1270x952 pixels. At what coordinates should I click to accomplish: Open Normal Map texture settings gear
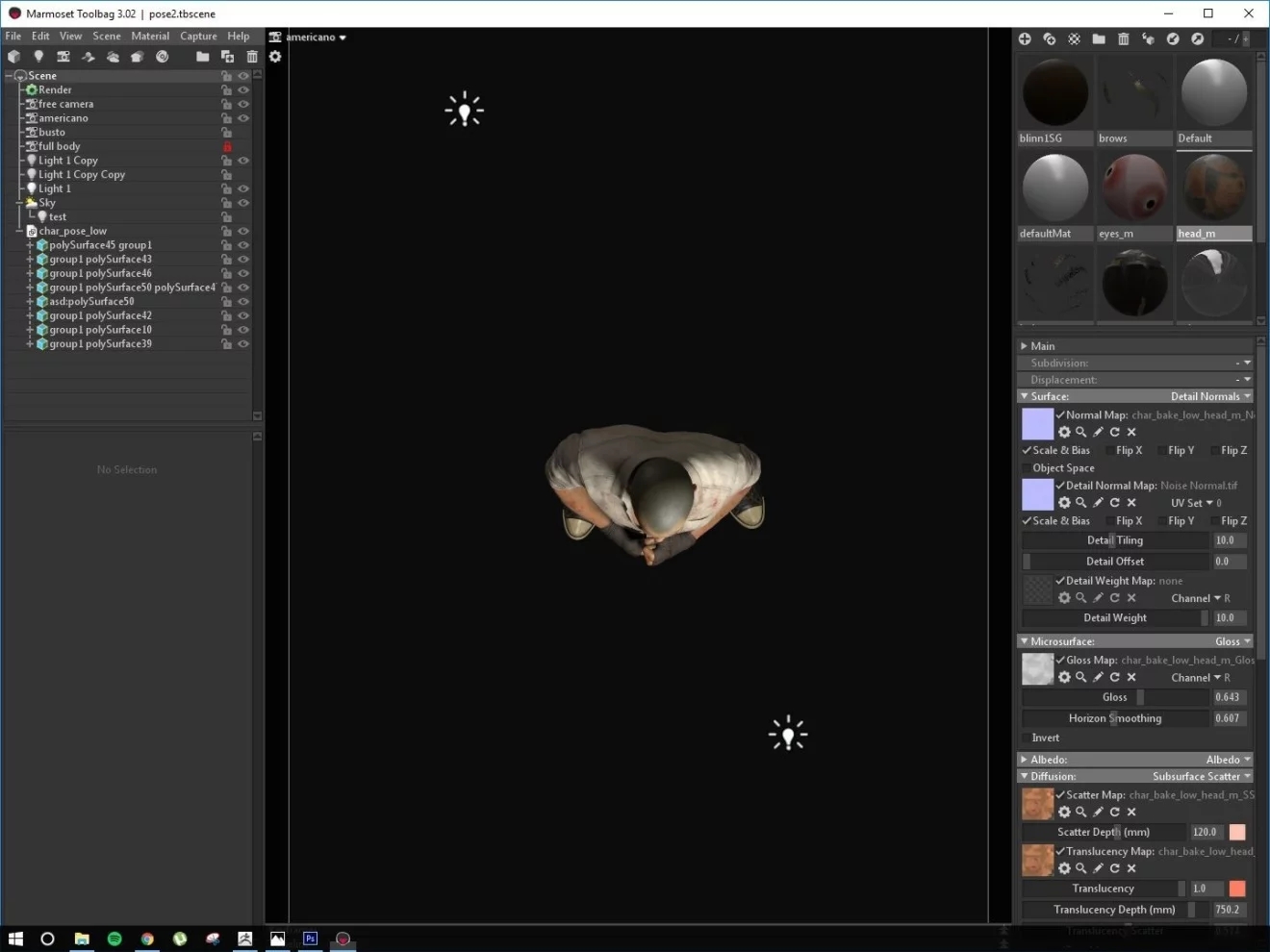point(1064,433)
